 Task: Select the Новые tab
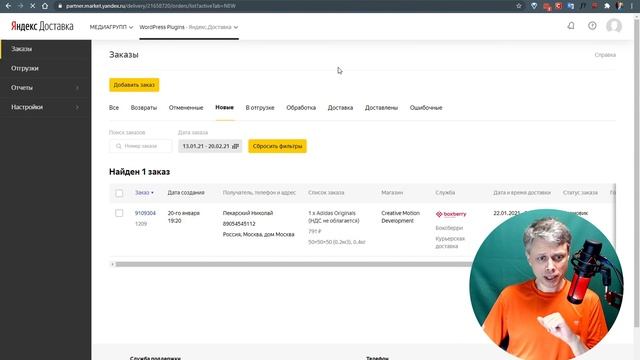click(x=224, y=107)
